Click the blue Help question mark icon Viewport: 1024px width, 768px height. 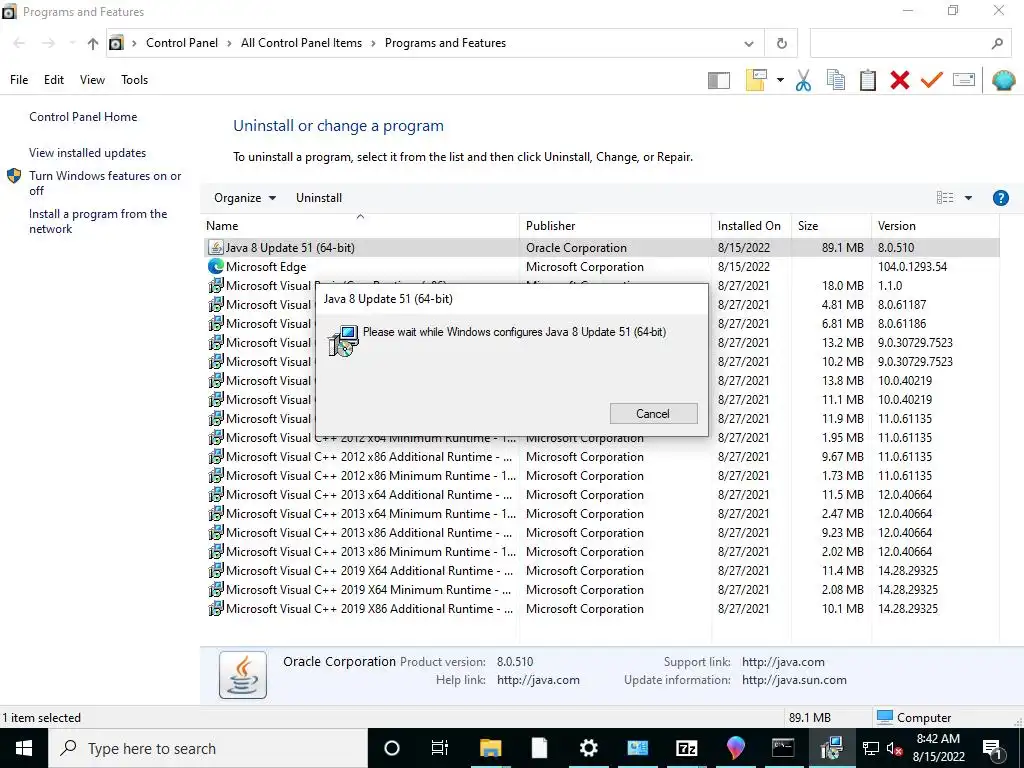tap(1000, 198)
